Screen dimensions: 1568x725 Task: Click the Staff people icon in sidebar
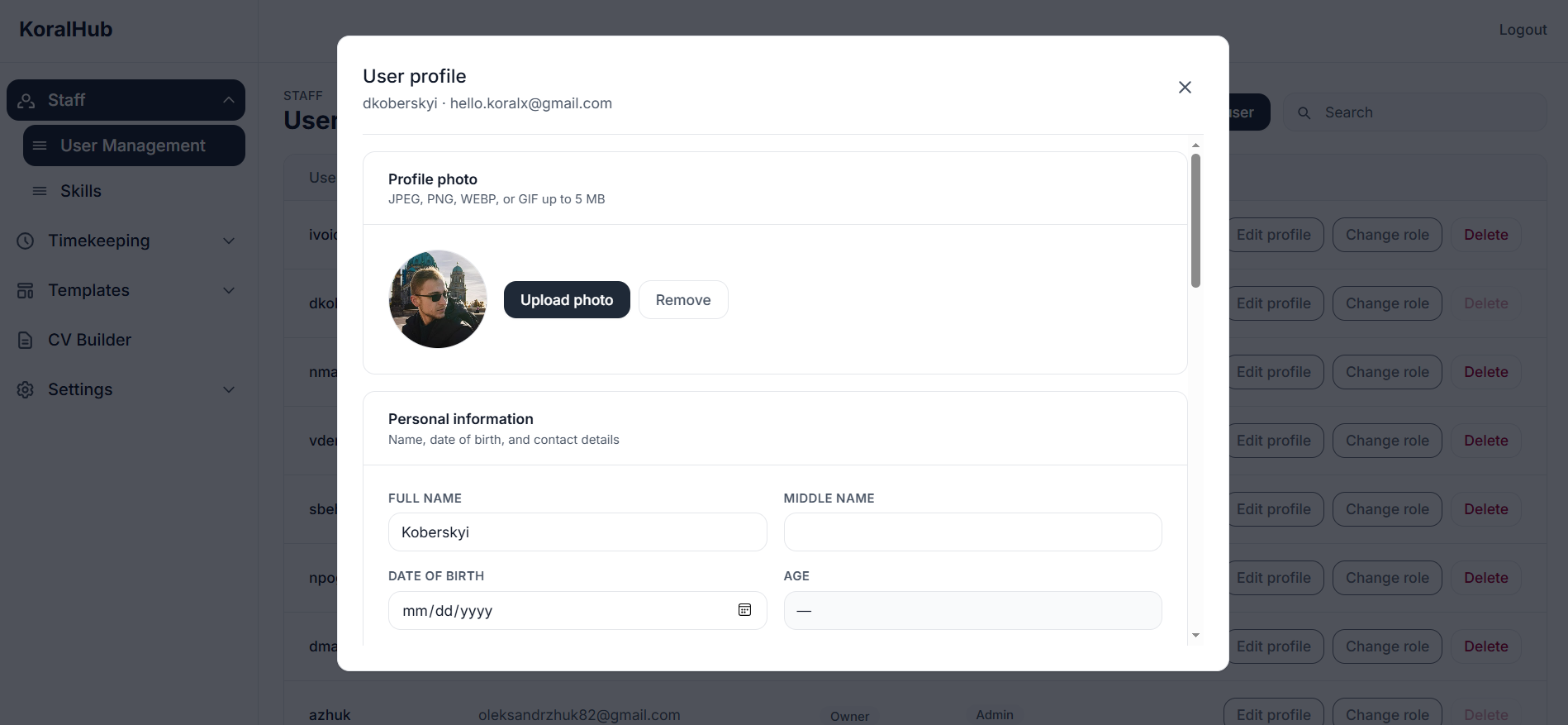(26, 100)
